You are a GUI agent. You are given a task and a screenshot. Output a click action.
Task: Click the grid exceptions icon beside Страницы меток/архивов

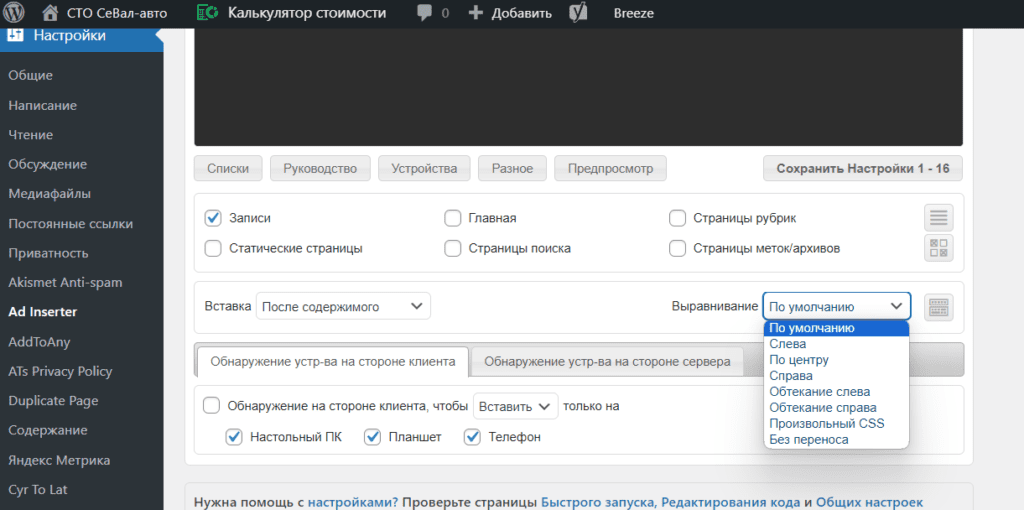(938, 248)
